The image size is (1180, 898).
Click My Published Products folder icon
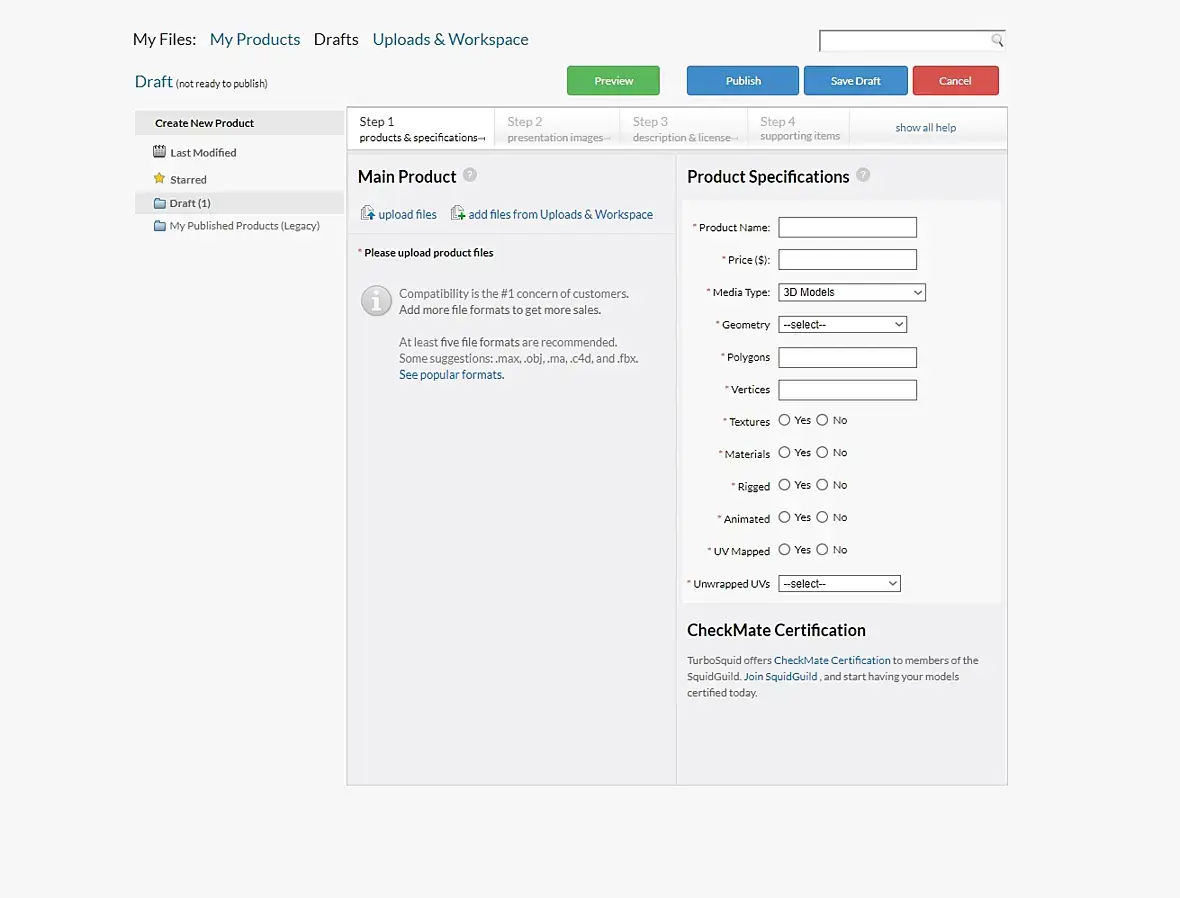pyautogui.click(x=160, y=226)
